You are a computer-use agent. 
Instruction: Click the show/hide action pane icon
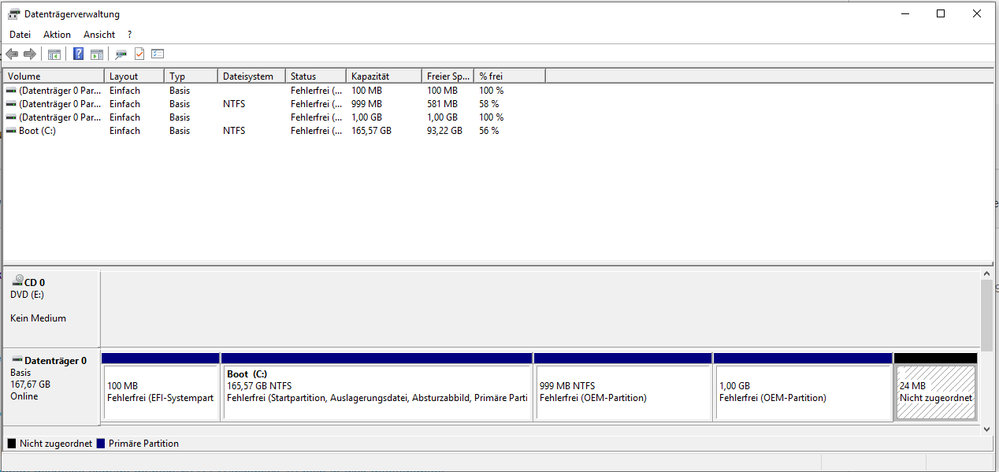[x=97, y=54]
